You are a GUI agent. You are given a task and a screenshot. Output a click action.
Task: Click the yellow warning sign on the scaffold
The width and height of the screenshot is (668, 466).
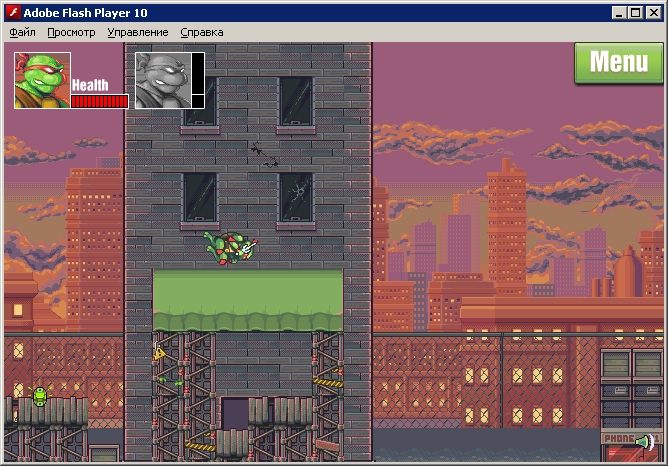160,353
